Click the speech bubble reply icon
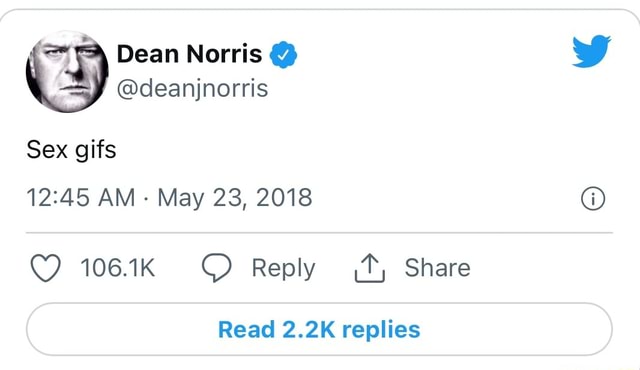 click(x=216, y=268)
